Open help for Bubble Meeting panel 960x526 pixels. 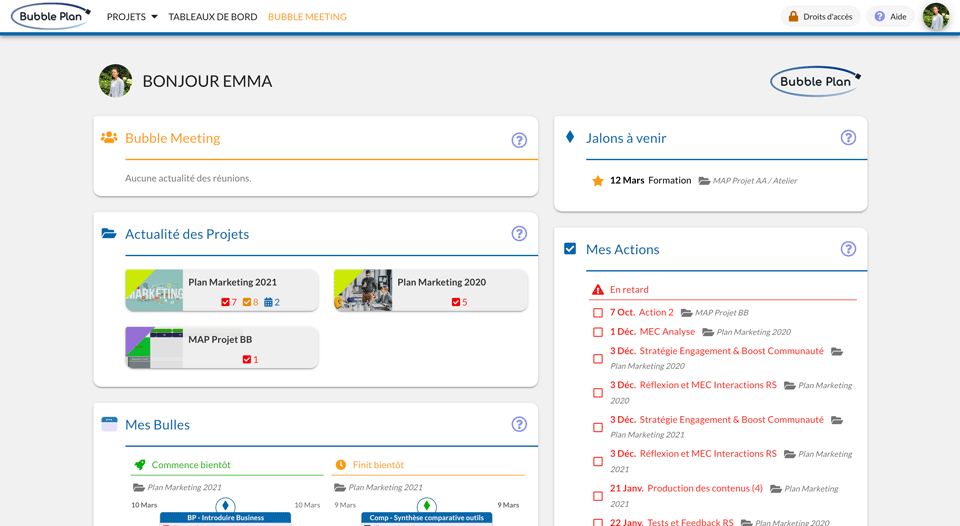pos(519,140)
